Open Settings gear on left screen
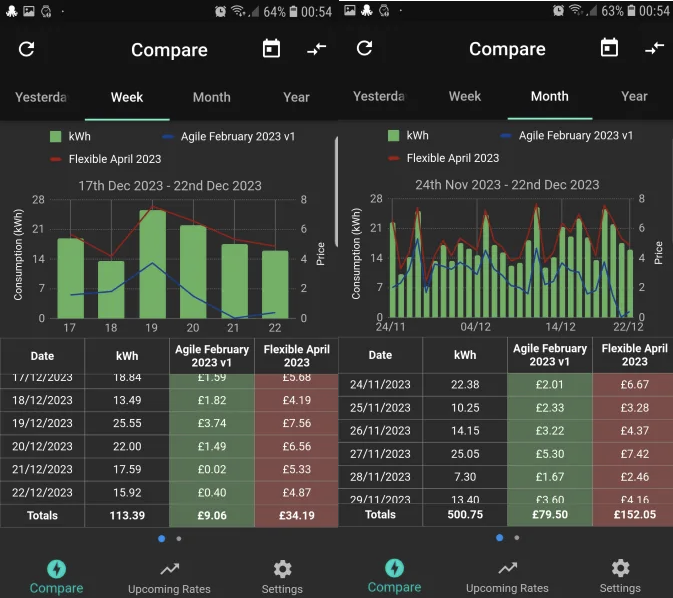 (282, 577)
